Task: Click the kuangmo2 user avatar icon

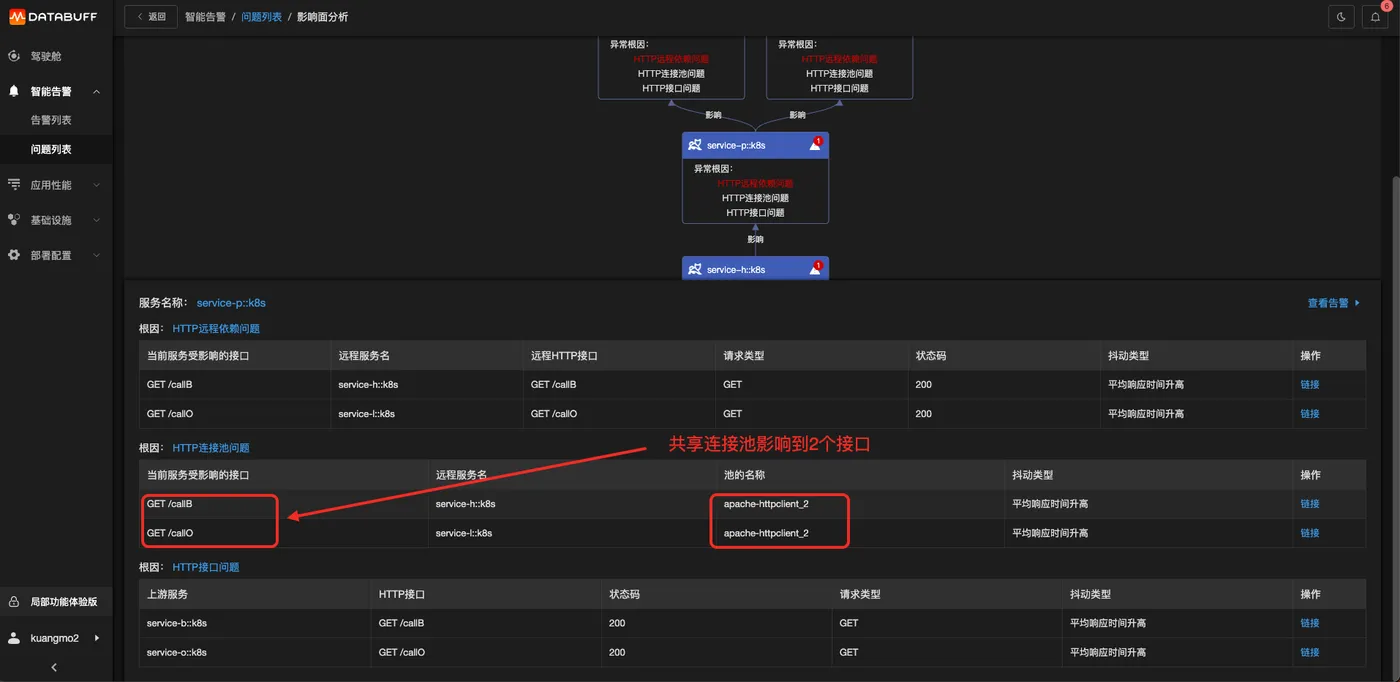Action: (14, 638)
